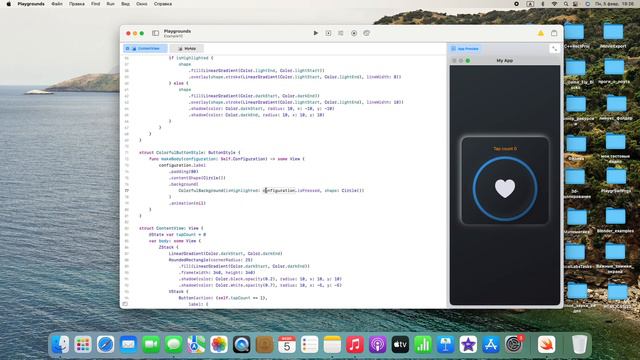
Task: Launch Safari from the Dock
Action: pyautogui.click(x=106, y=344)
